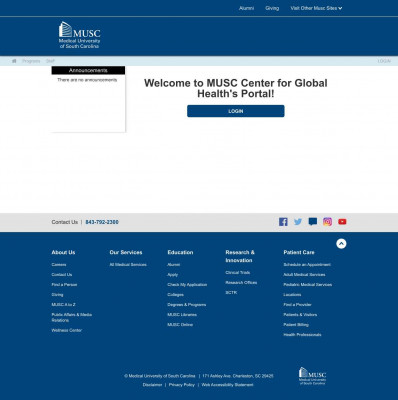The image size is (398, 400).
Task: Open Find a Provider link
Action: 297,305
